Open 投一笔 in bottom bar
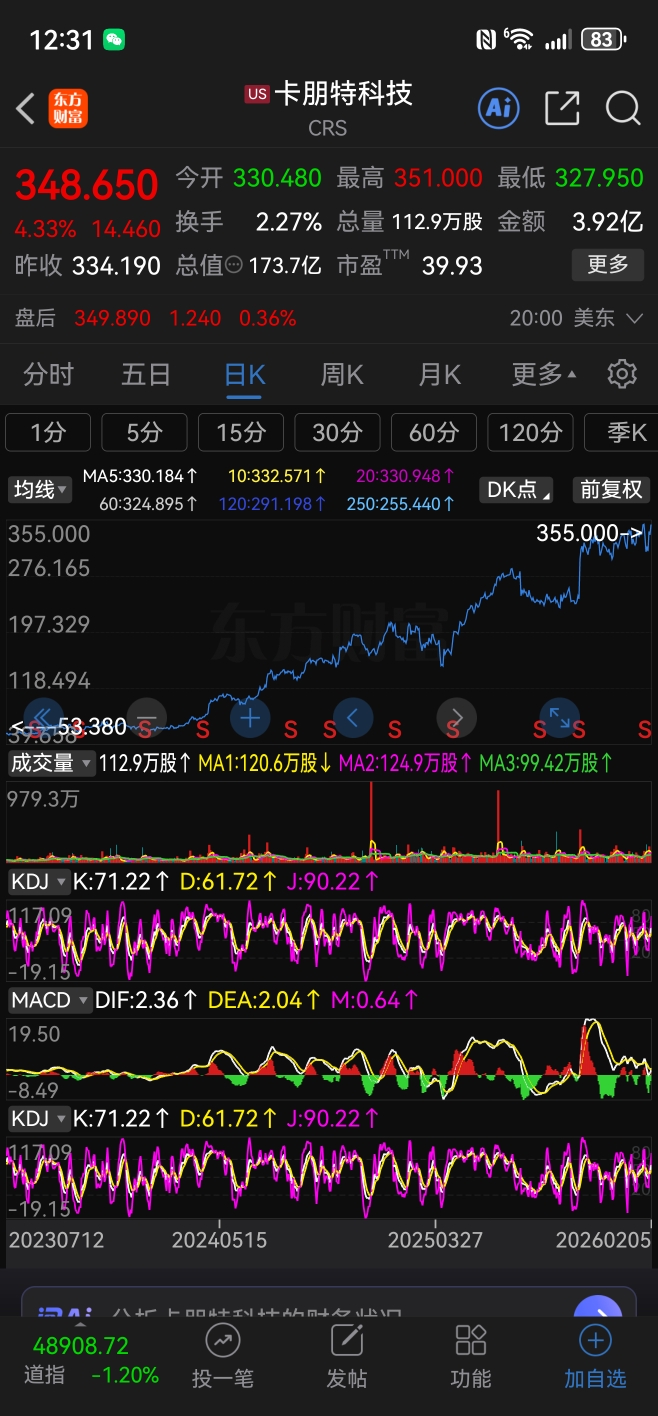Screen dimensions: 658x1416 tap(222, 1356)
